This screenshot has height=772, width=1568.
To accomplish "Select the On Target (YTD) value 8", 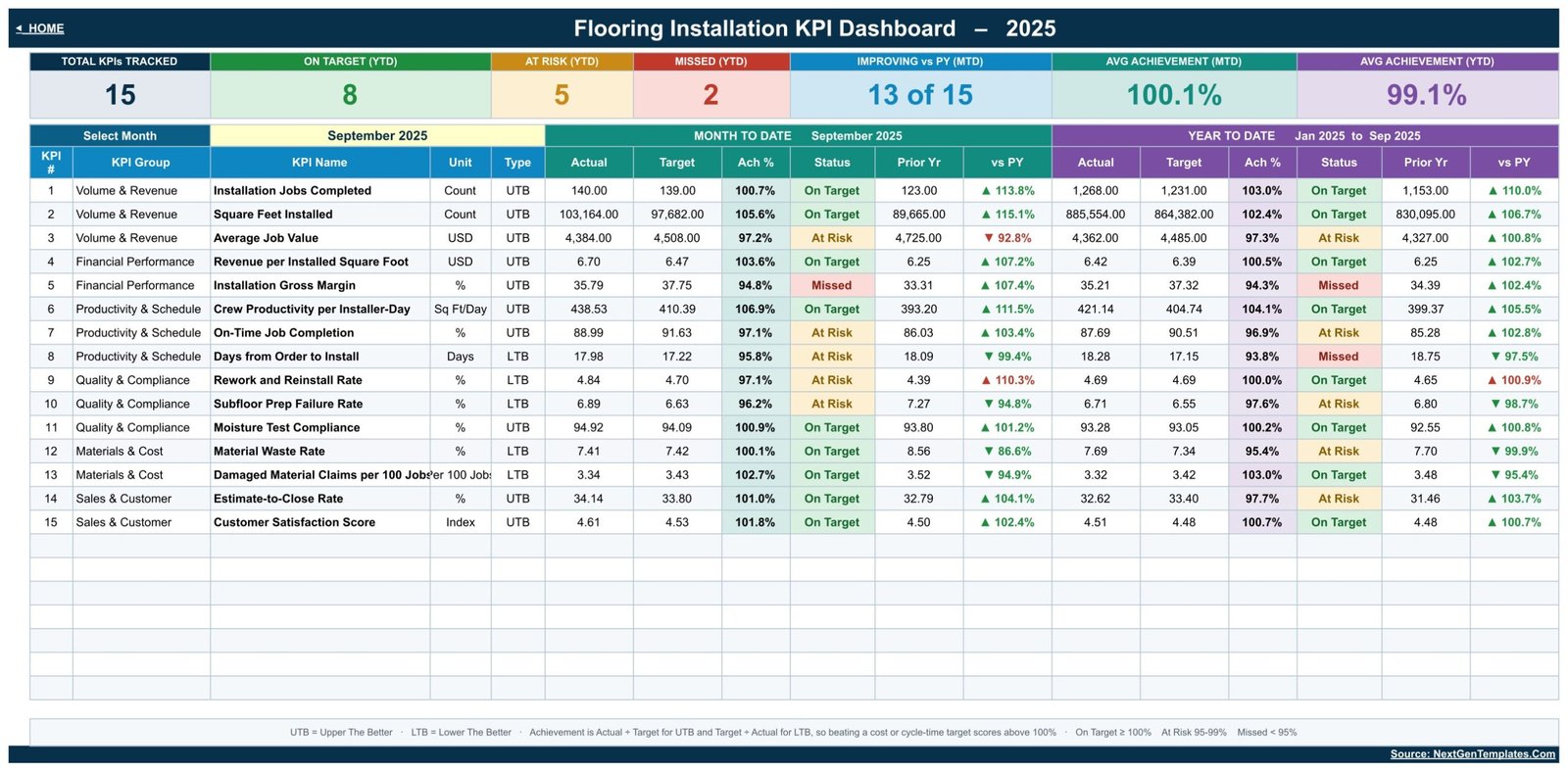I will point(350,95).
